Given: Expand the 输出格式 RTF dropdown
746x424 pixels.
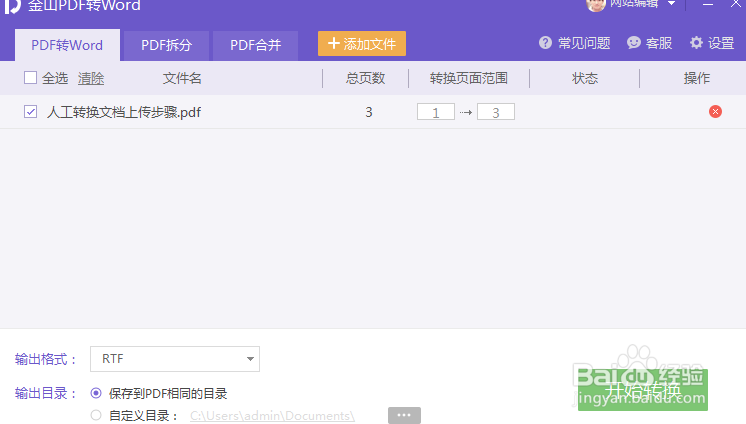Looking at the screenshot, I should 175,359.
